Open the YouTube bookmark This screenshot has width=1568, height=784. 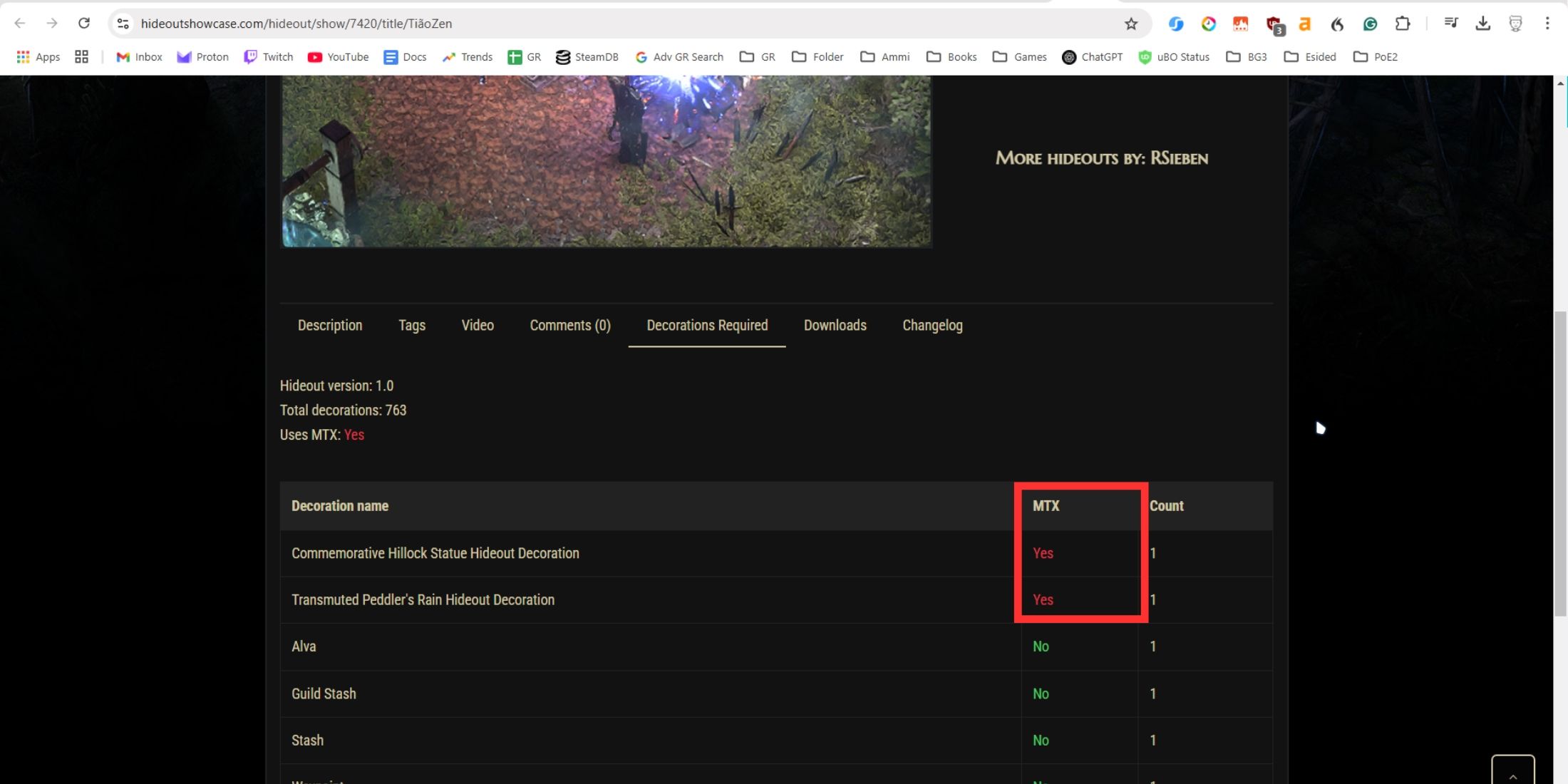(339, 57)
